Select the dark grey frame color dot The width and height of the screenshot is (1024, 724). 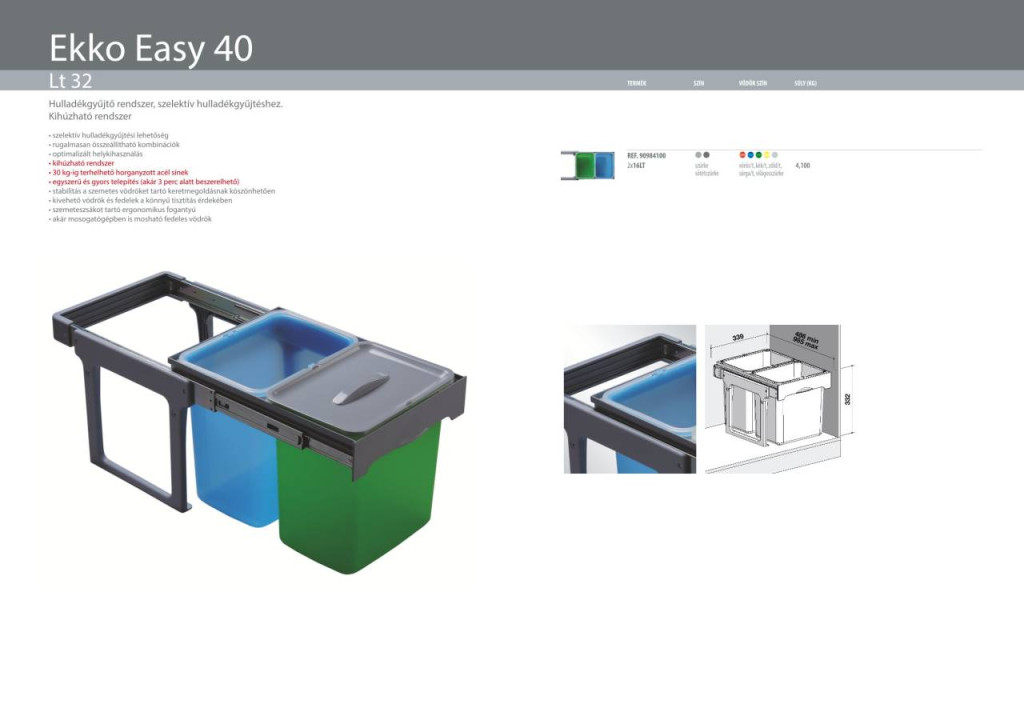point(706,155)
